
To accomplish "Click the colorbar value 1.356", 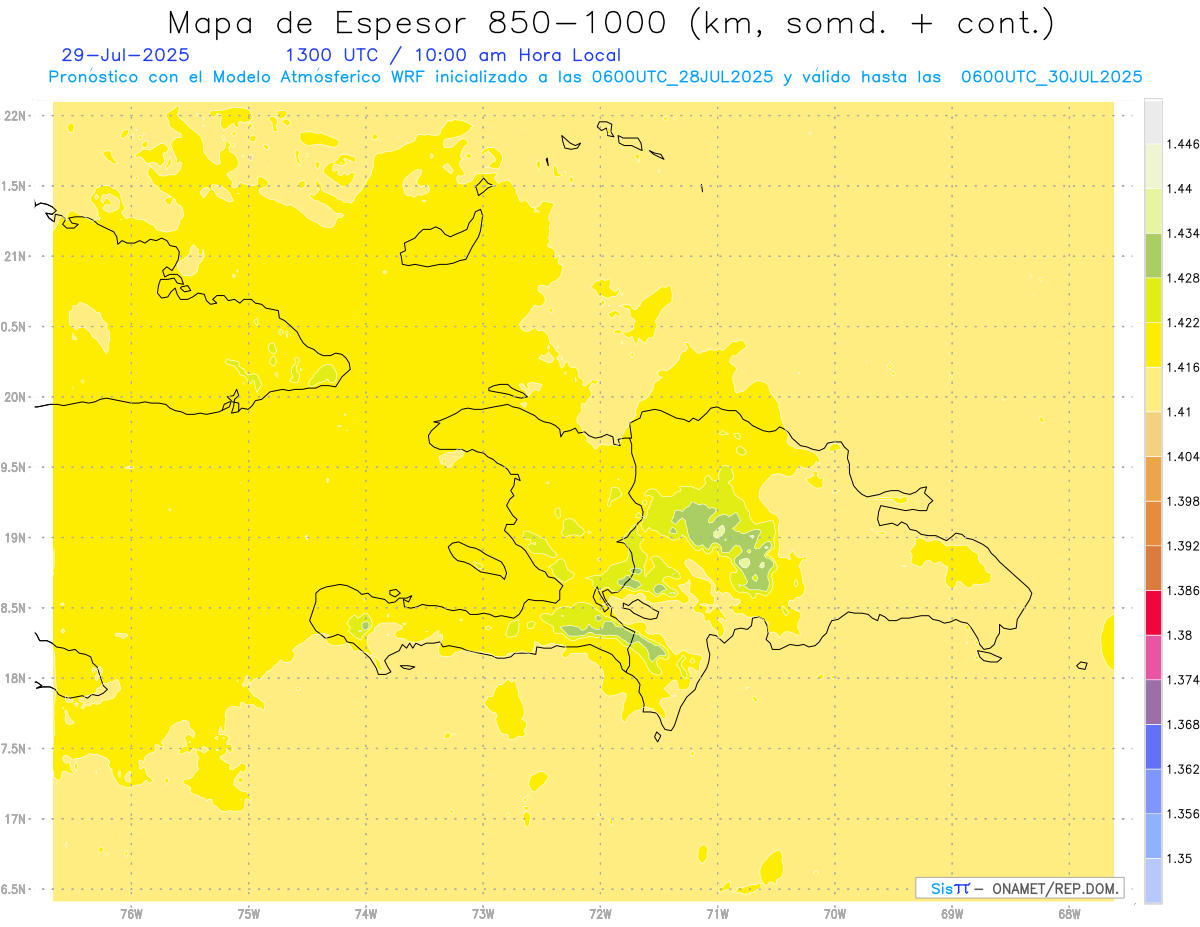I will click(x=1185, y=814).
